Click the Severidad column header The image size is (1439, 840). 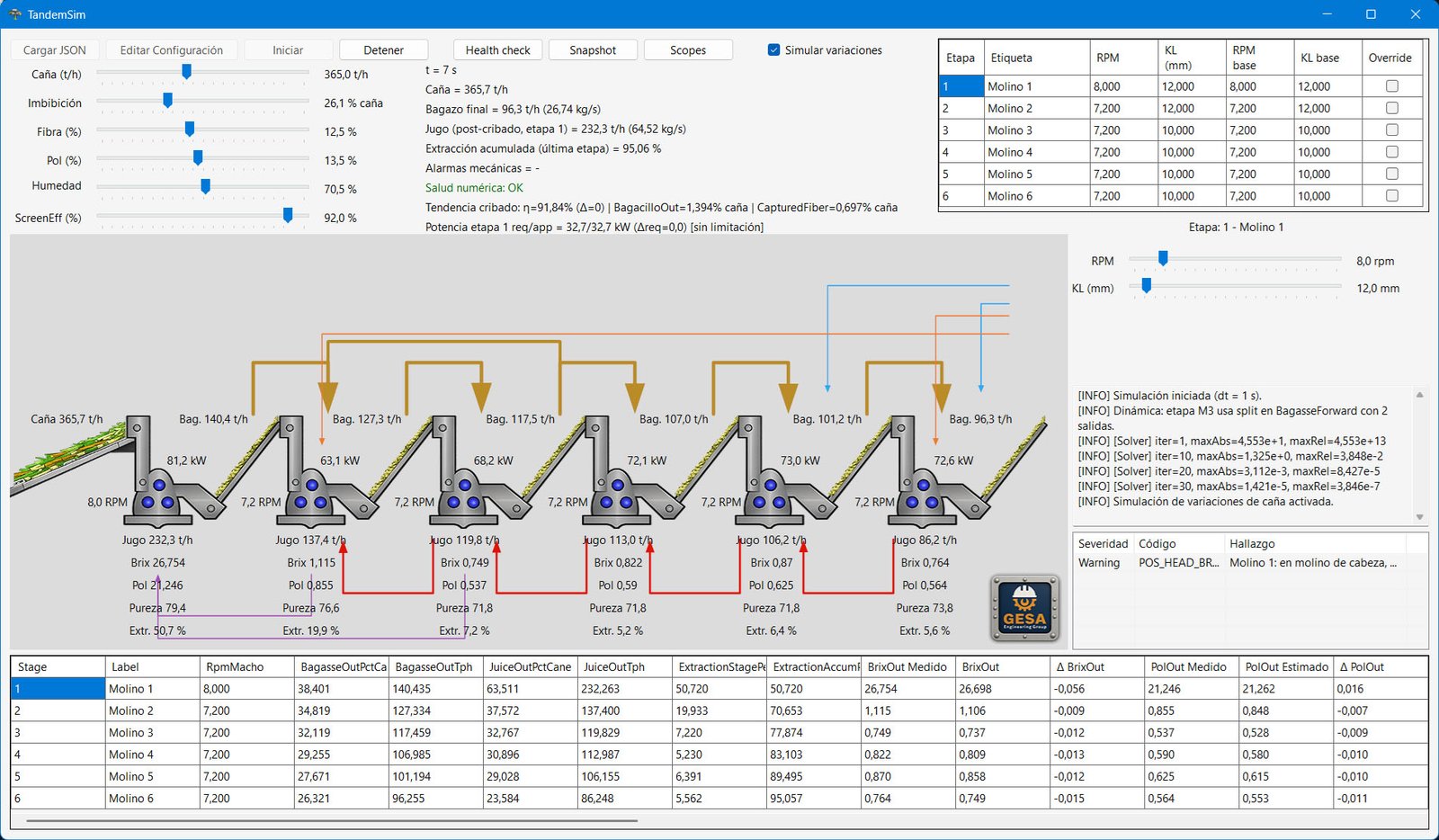coord(1103,544)
